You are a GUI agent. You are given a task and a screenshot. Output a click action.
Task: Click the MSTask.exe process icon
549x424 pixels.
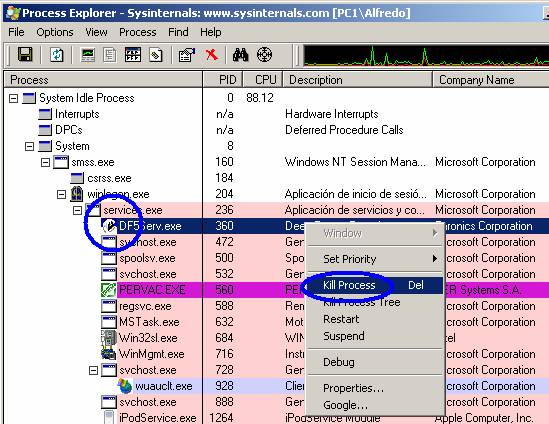[x=109, y=322]
